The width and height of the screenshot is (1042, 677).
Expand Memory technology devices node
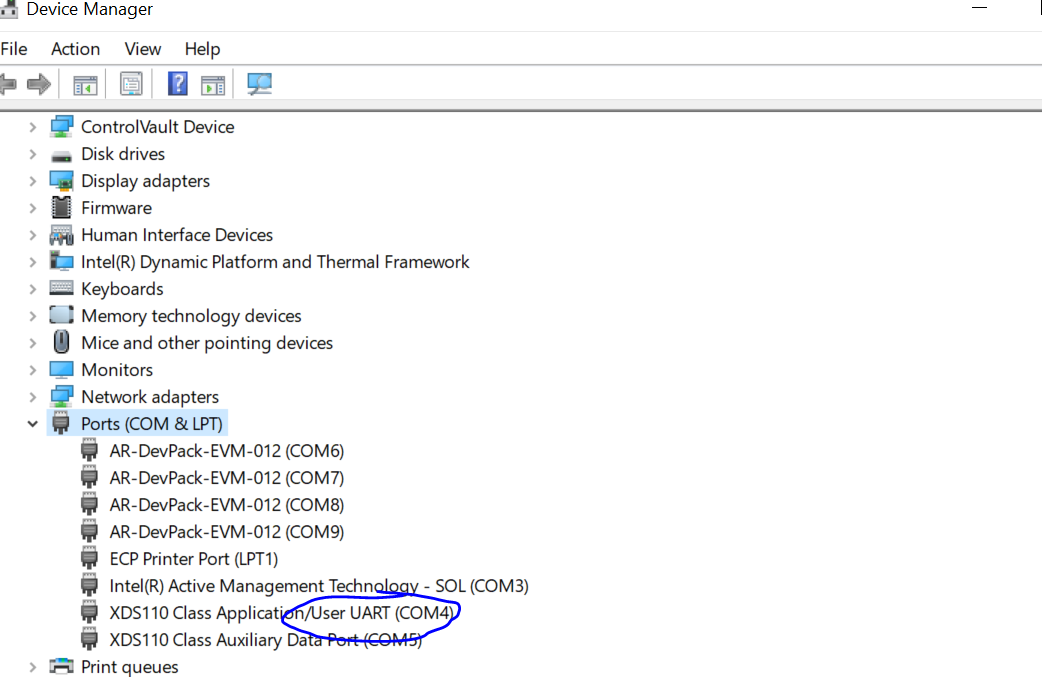point(33,316)
